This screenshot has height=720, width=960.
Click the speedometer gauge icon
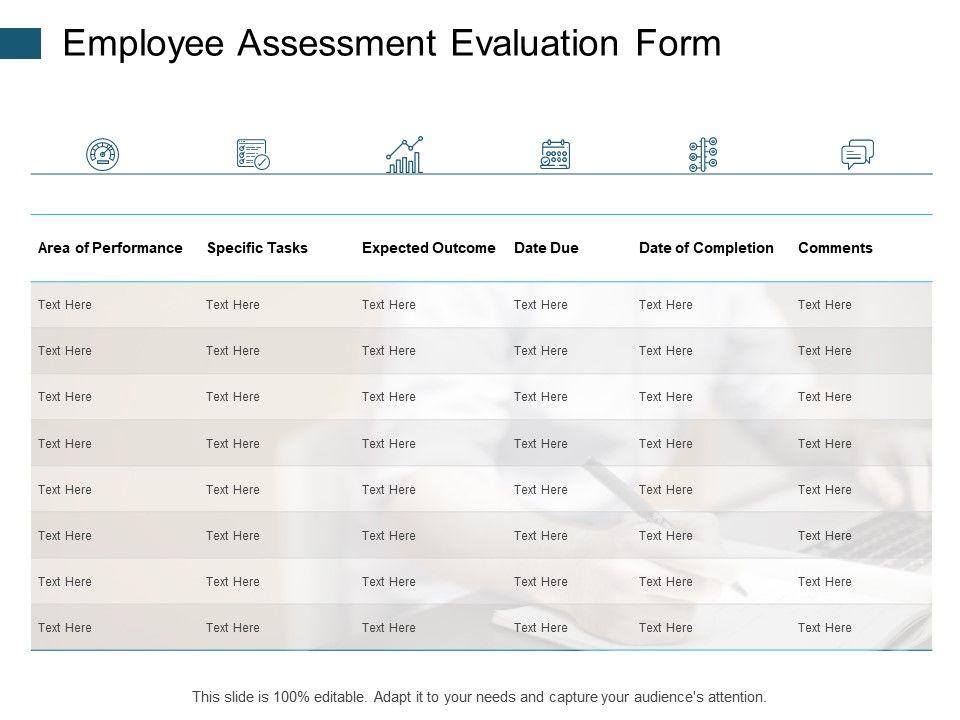click(102, 155)
